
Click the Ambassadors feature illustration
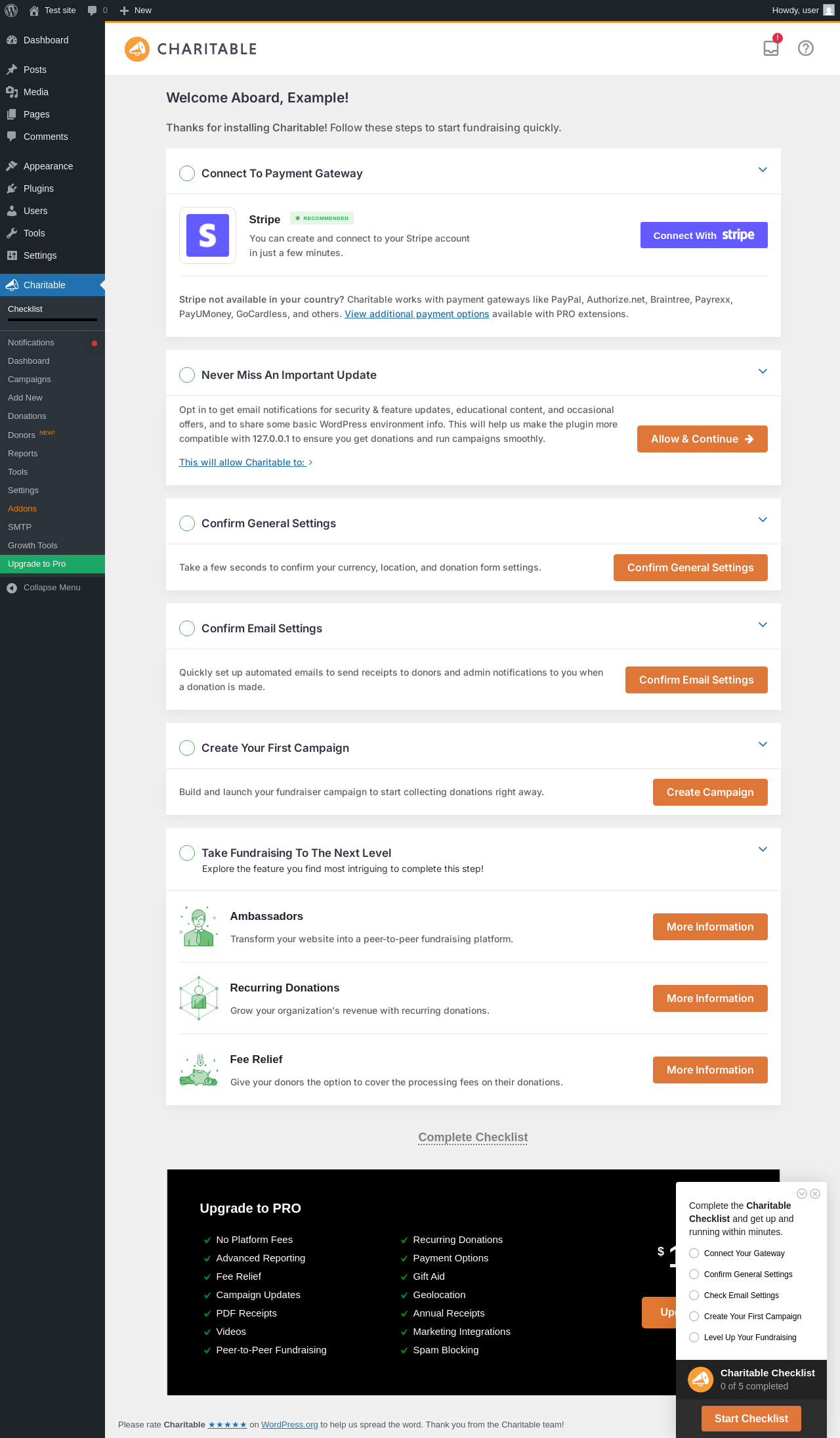(198, 926)
